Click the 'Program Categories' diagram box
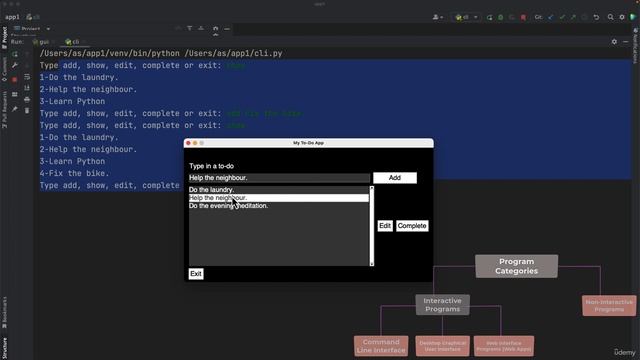Viewport: 640px width, 360px height. (x=516, y=266)
